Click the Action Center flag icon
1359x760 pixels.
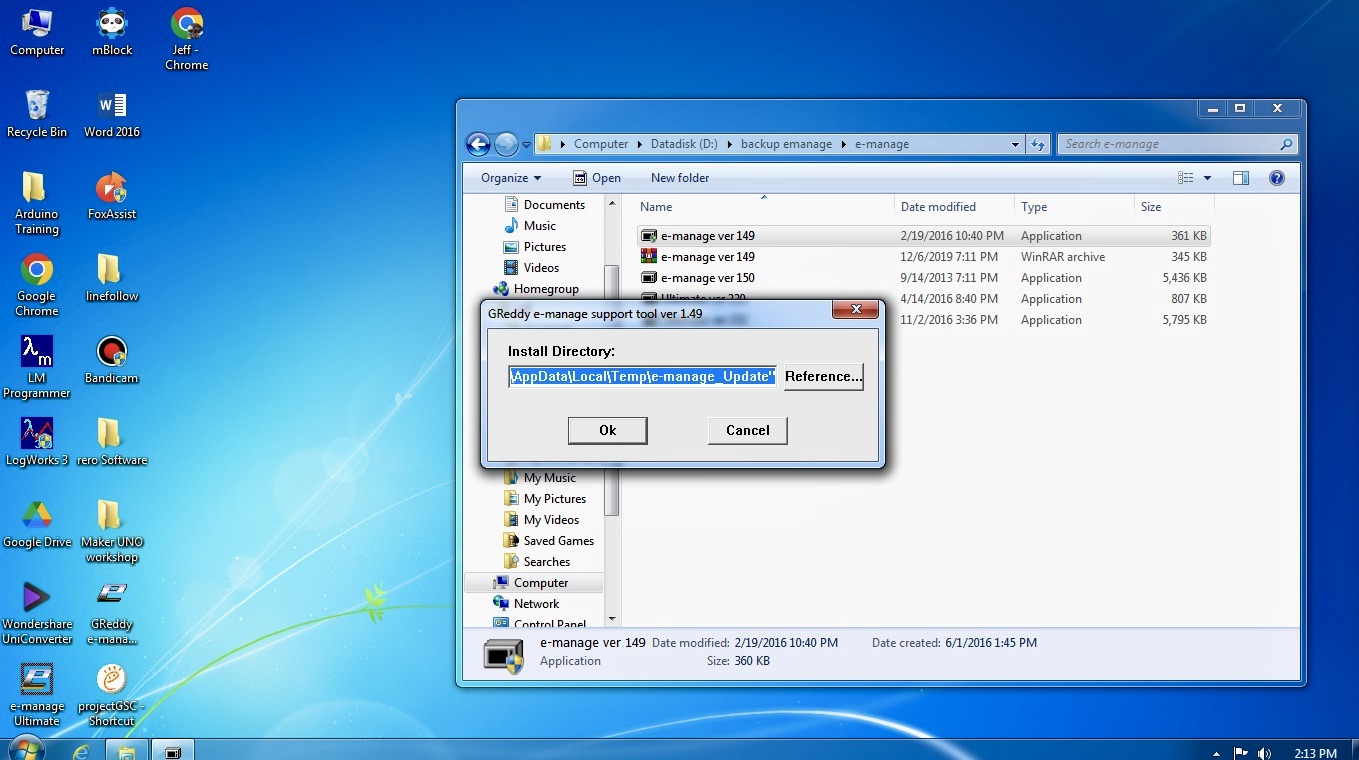(x=1241, y=752)
